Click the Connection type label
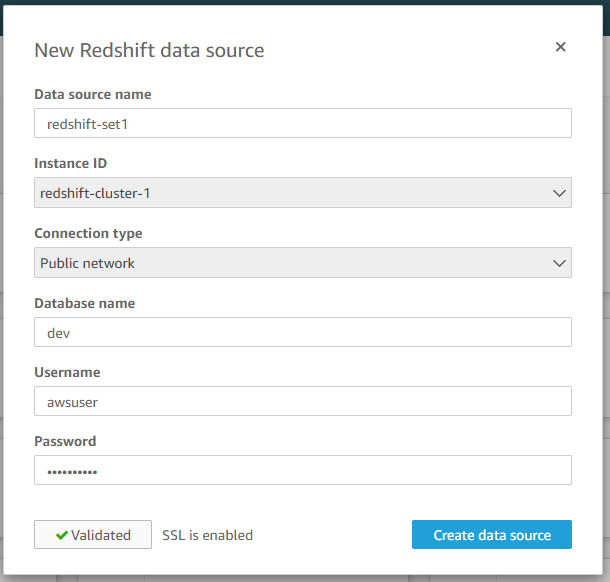This screenshot has width=610, height=582. pos(88,233)
